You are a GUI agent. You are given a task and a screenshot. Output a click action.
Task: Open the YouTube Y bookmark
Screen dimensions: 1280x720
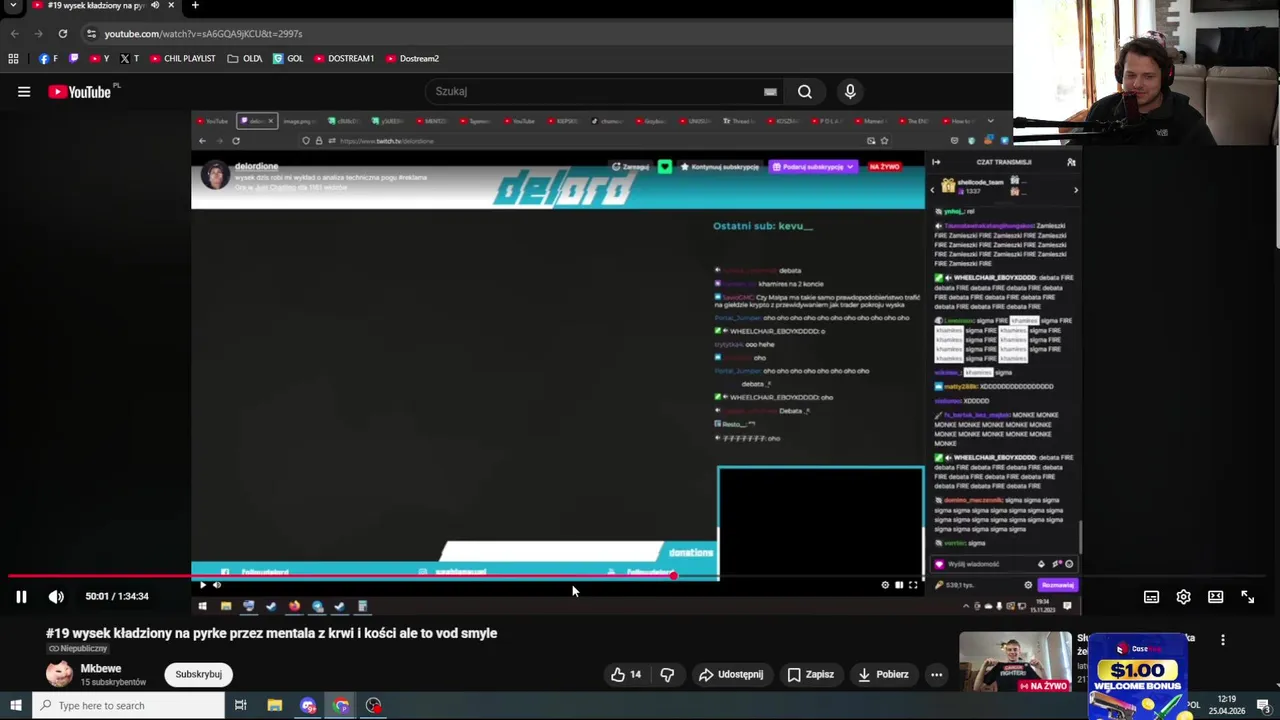tap(99, 58)
